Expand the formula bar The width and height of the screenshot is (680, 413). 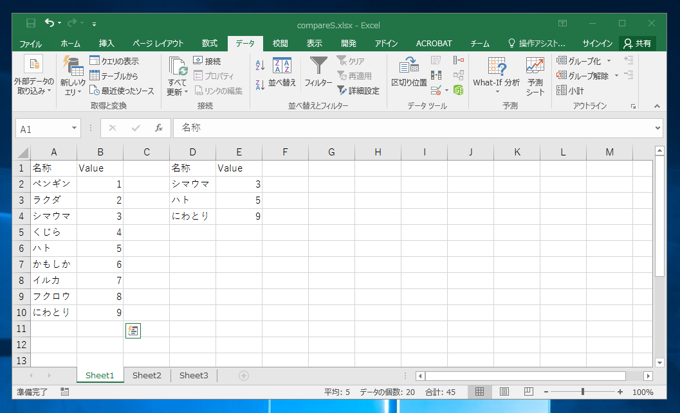point(657,128)
